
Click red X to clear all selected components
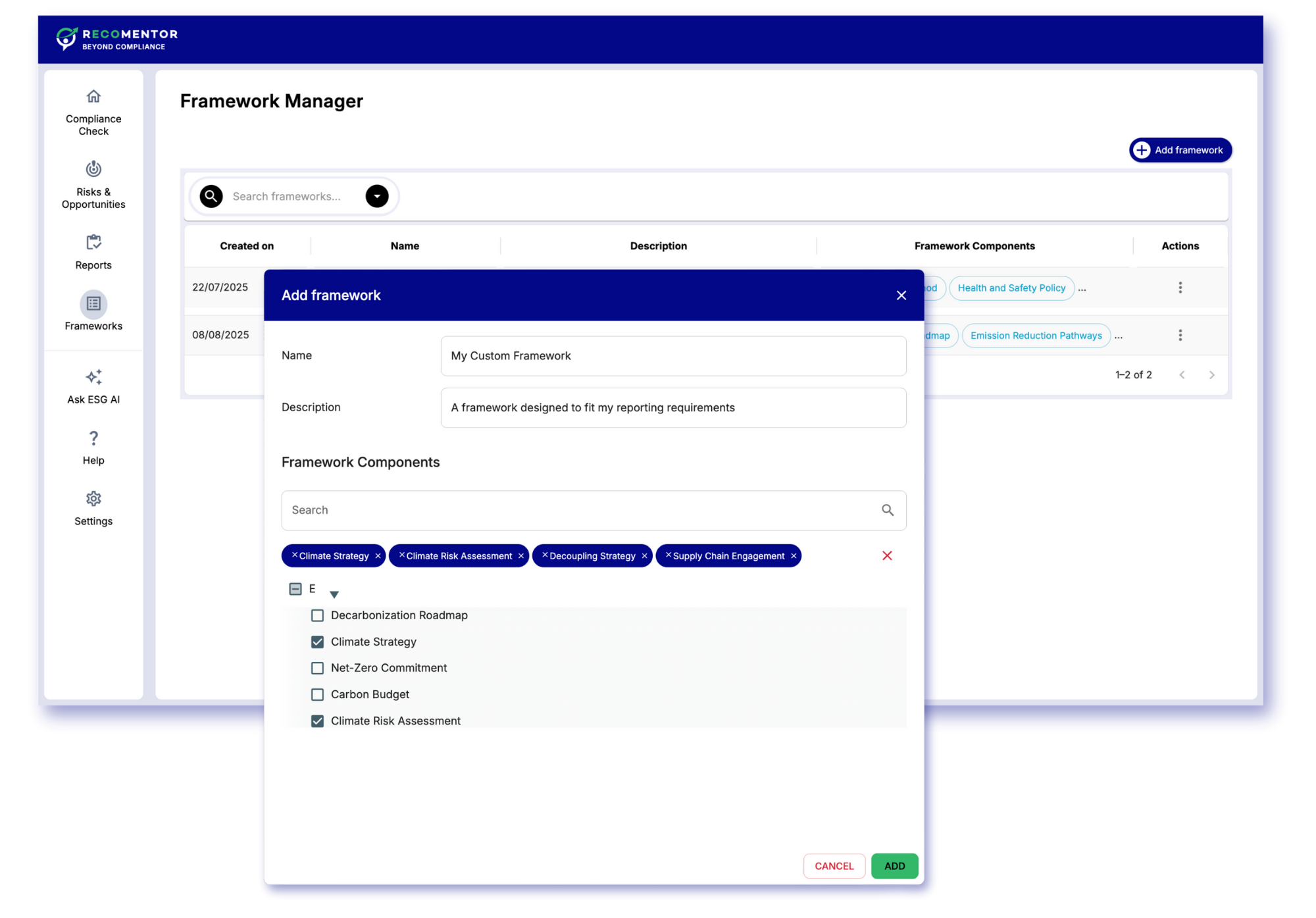click(x=887, y=556)
